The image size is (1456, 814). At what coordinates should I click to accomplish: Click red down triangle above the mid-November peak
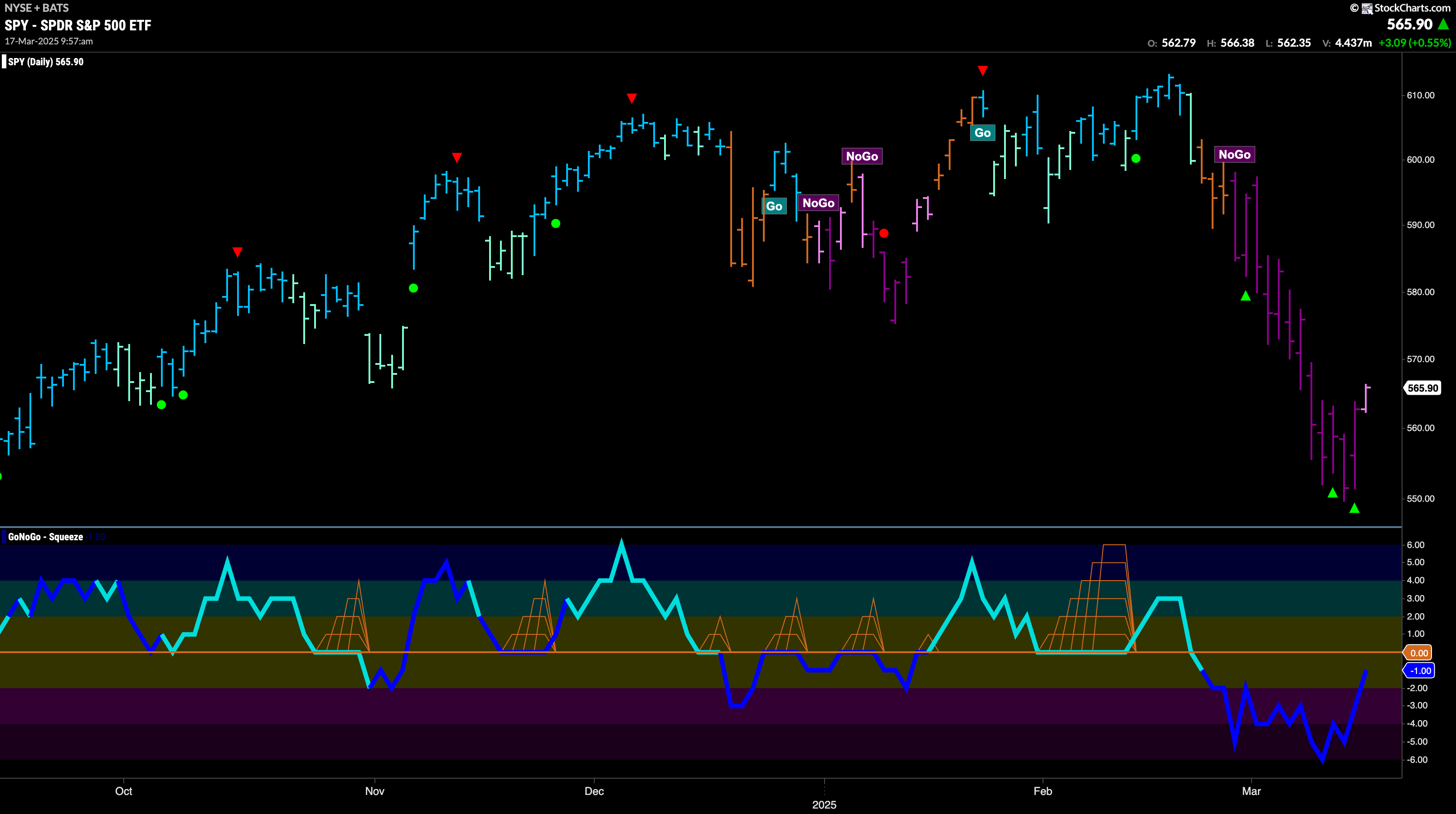[456, 157]
